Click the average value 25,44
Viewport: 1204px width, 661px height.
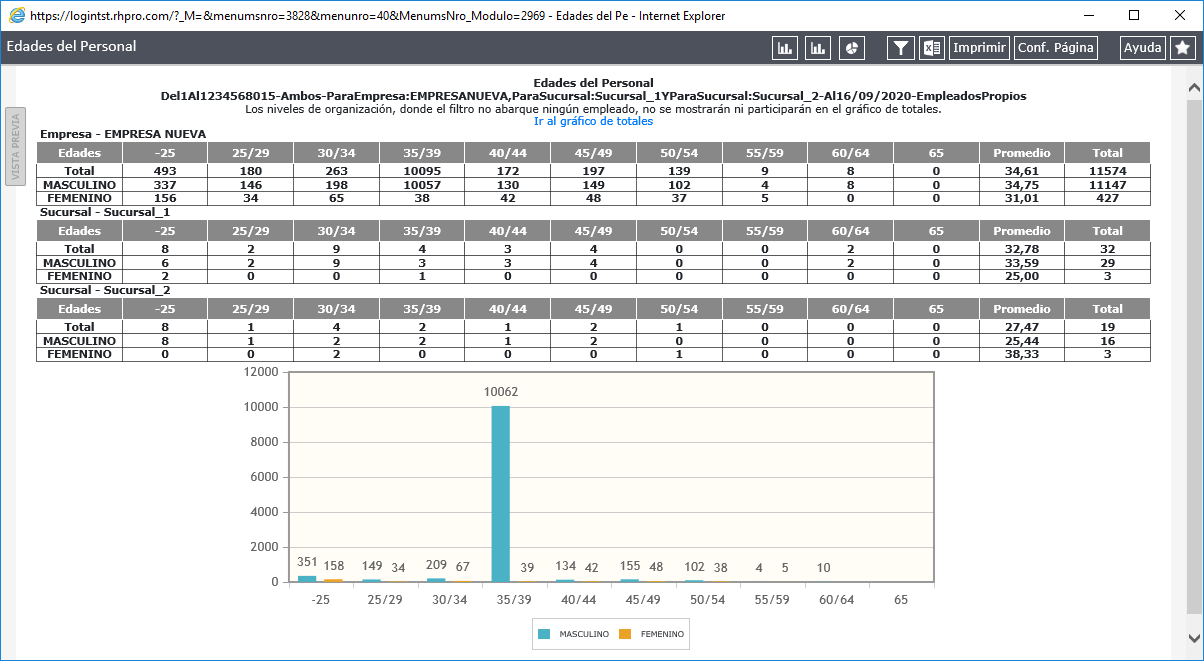click(1022, 341)
